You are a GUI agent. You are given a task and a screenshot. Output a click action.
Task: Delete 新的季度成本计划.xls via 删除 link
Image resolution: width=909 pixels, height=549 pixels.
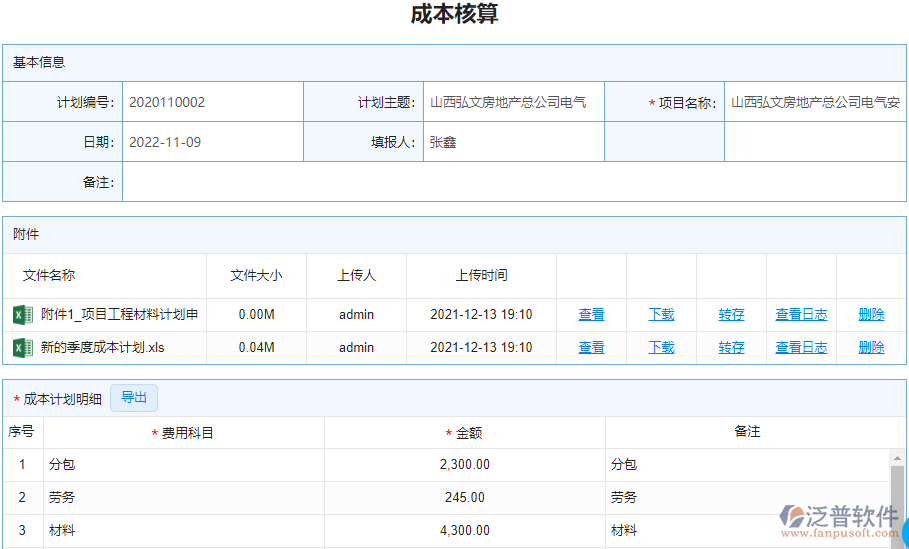(x=871, y=348)
